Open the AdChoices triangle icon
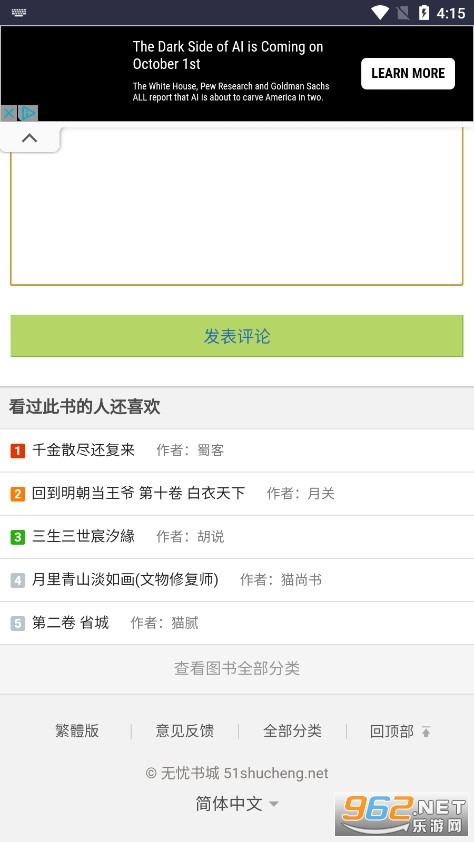This screenshot has width=474, height=842. point(28,113)
